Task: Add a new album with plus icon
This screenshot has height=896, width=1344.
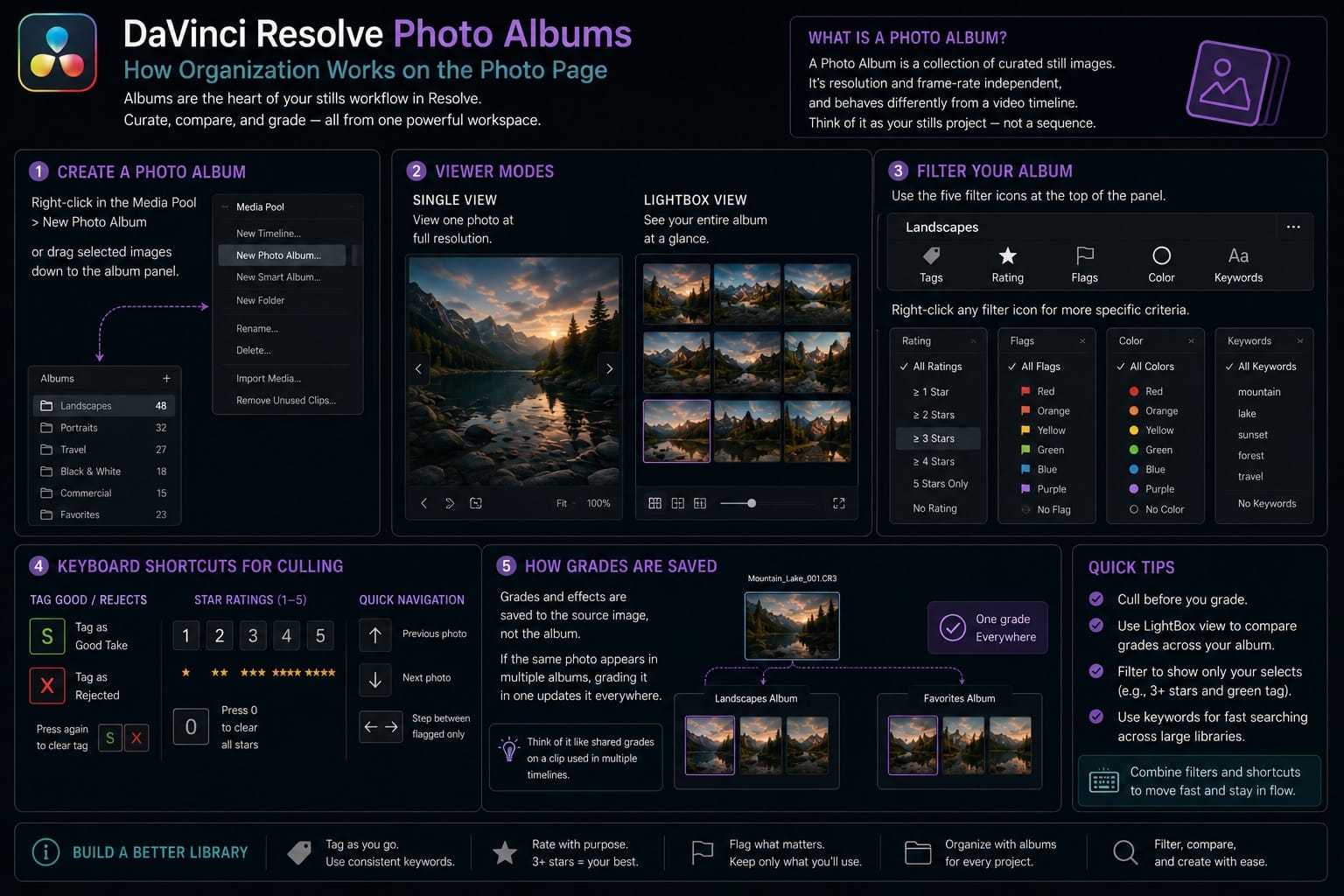Action: pos(166,378)
